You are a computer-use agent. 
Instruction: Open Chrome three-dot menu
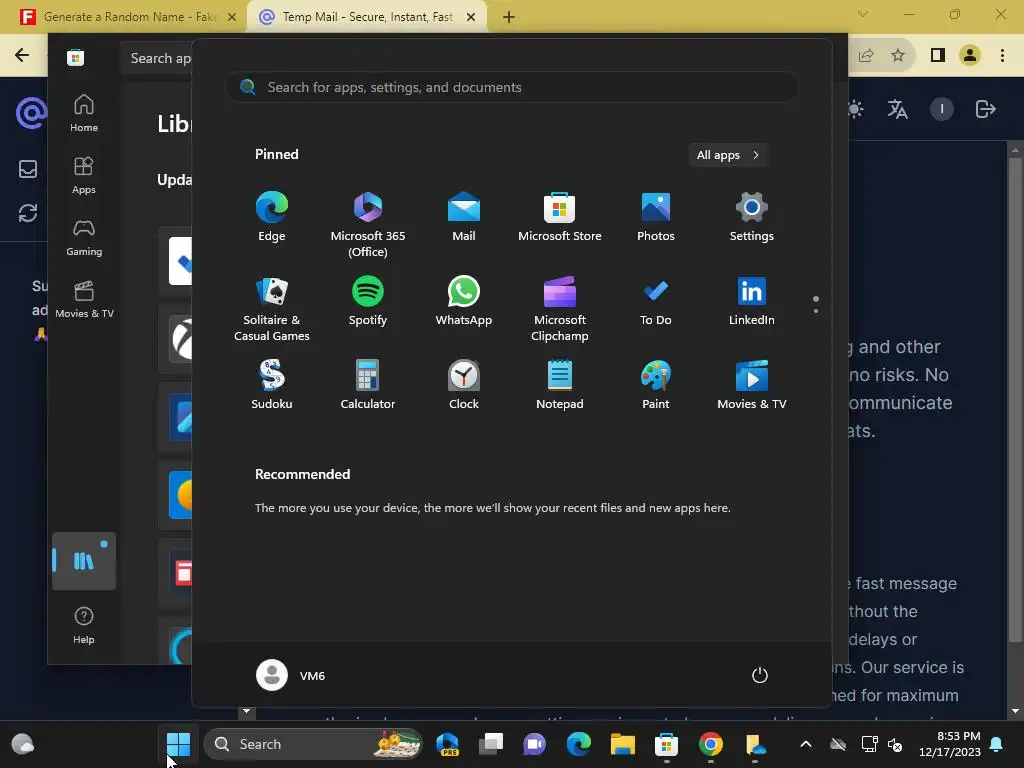1002,55
